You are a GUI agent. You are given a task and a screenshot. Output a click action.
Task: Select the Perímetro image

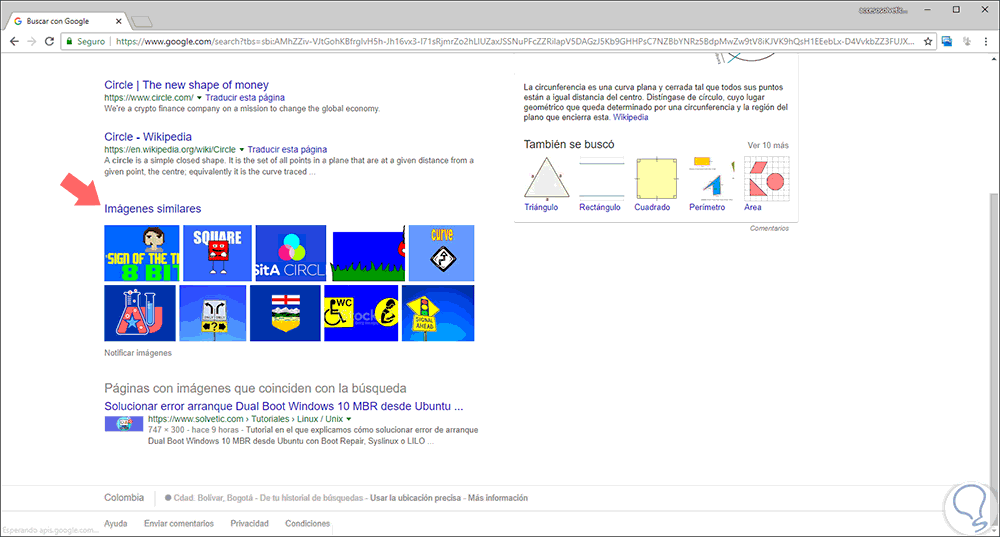pyautogui.click(x=712, y=178)
